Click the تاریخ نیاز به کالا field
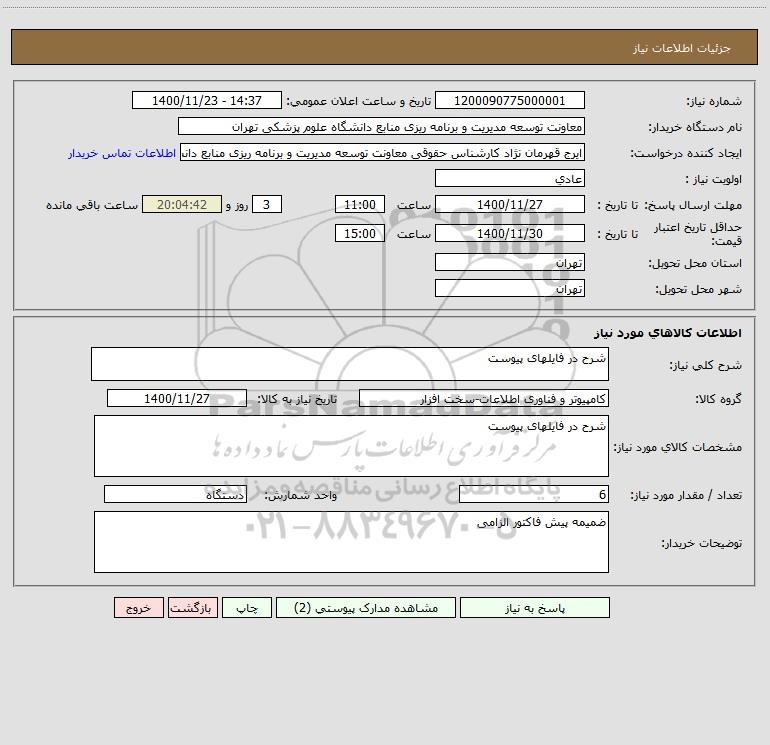This screenshot has width=770, height=745. pyautogui.click(x=177, y=398)
